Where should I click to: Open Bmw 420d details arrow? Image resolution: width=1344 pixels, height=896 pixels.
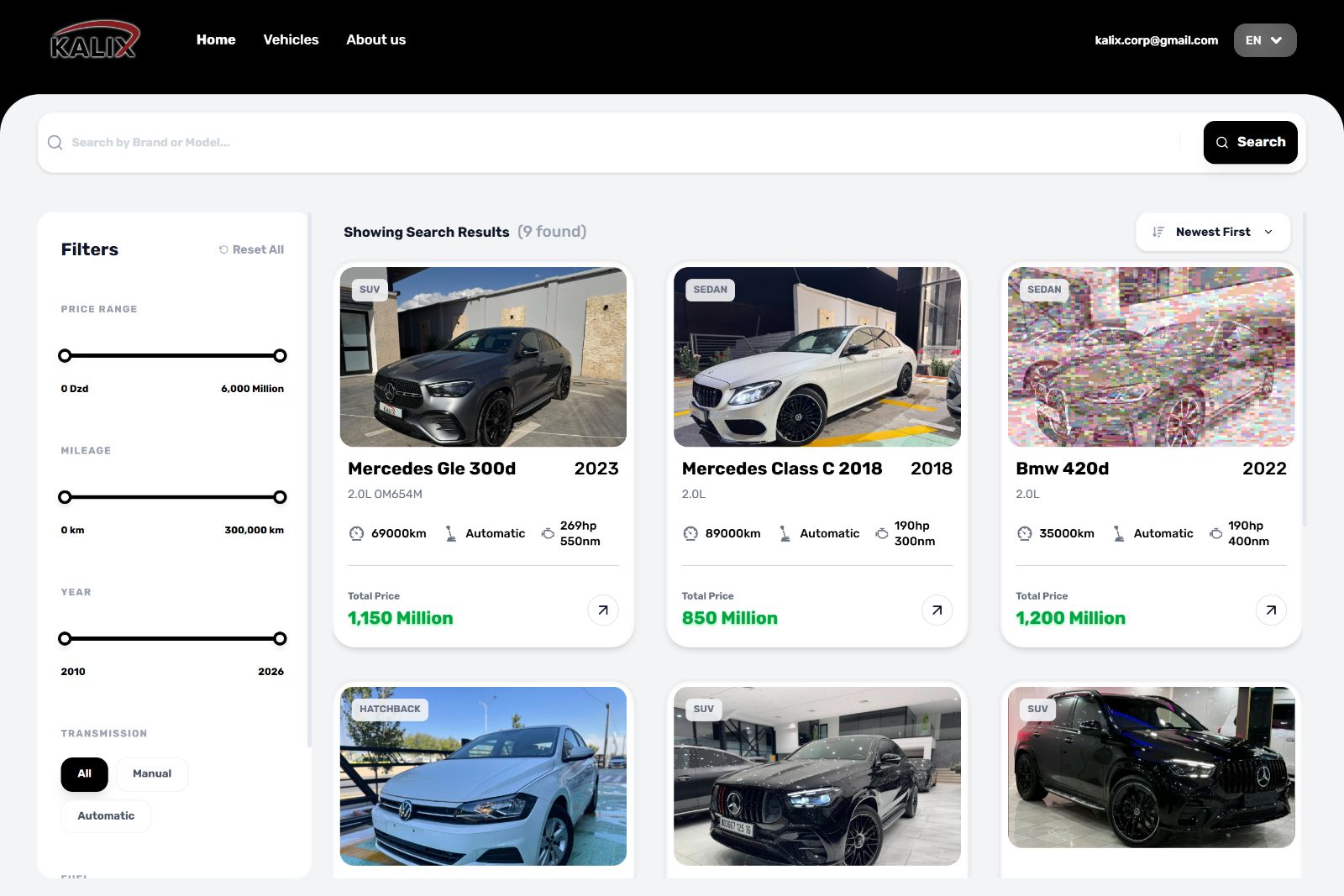click(x=1271, y=610)
